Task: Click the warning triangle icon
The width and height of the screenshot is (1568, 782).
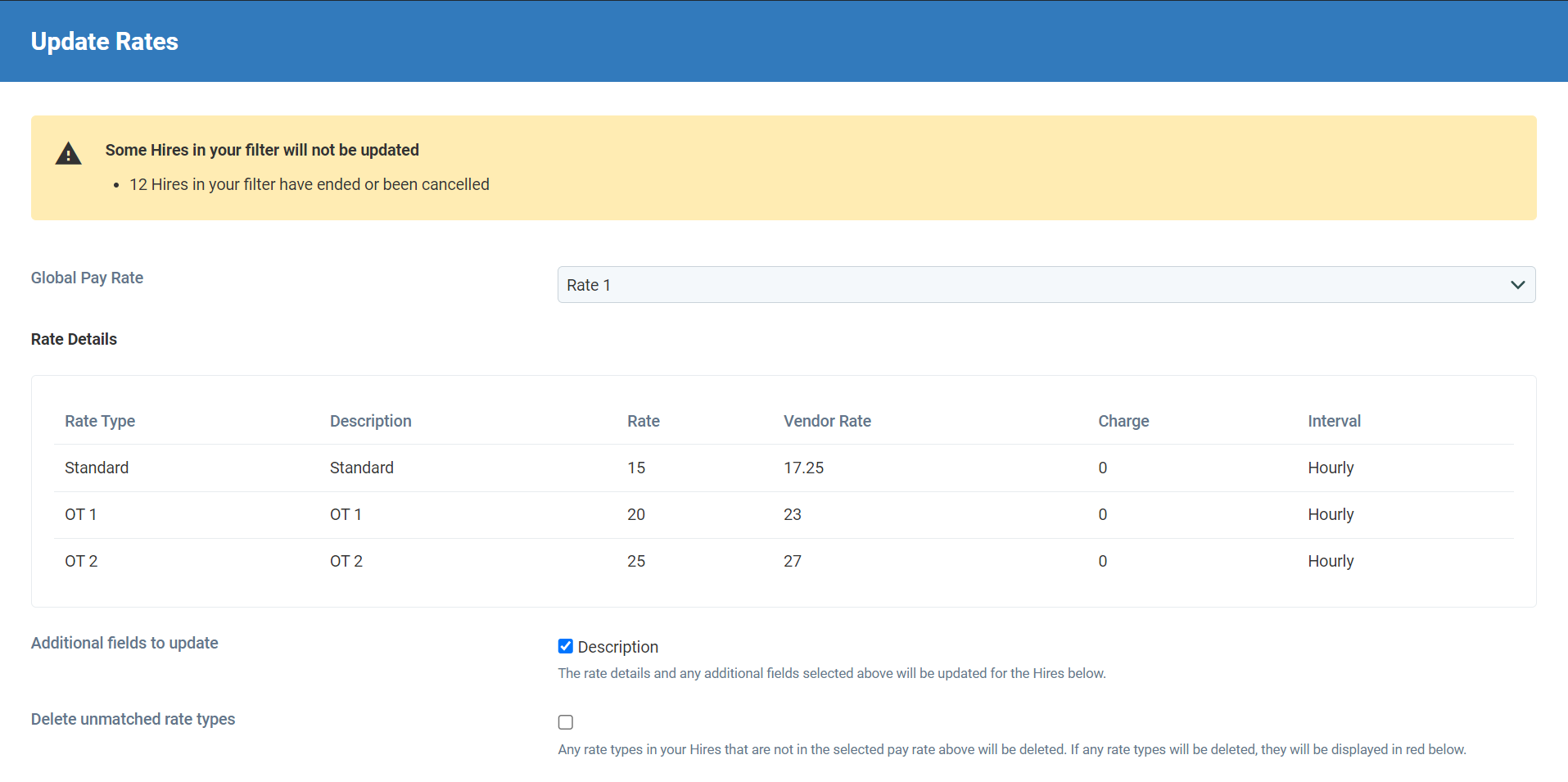Action: (x=68, y=154)
